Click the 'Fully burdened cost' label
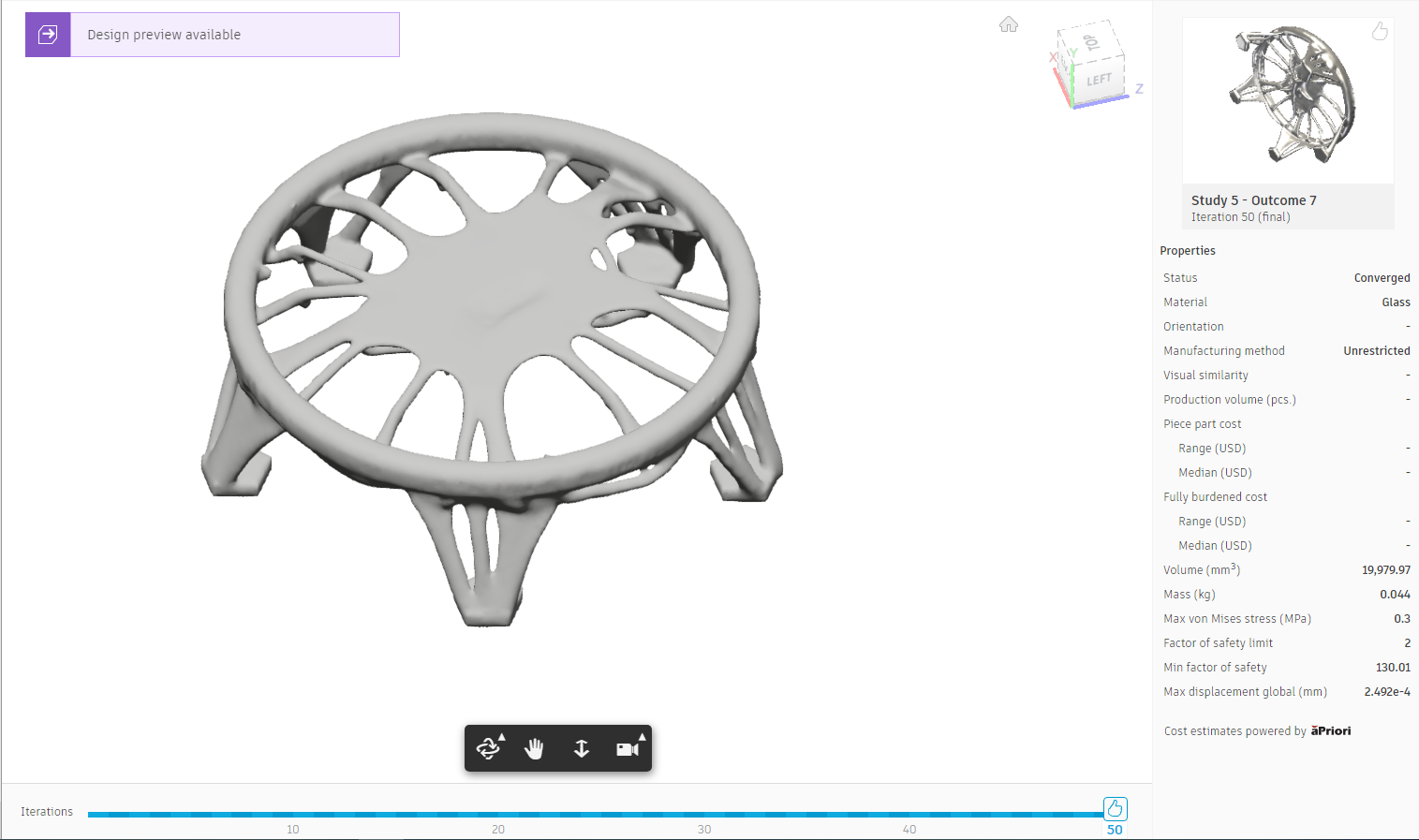Image resolution: width=1419 pixels, height=840 pixels. pyautogui.click(x=1215, y=497)
